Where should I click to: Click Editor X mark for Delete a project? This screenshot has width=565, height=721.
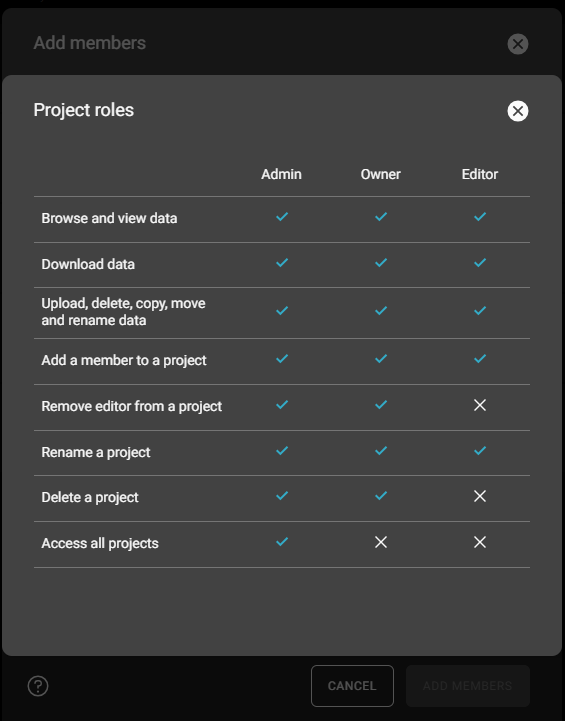pos(480,496)
